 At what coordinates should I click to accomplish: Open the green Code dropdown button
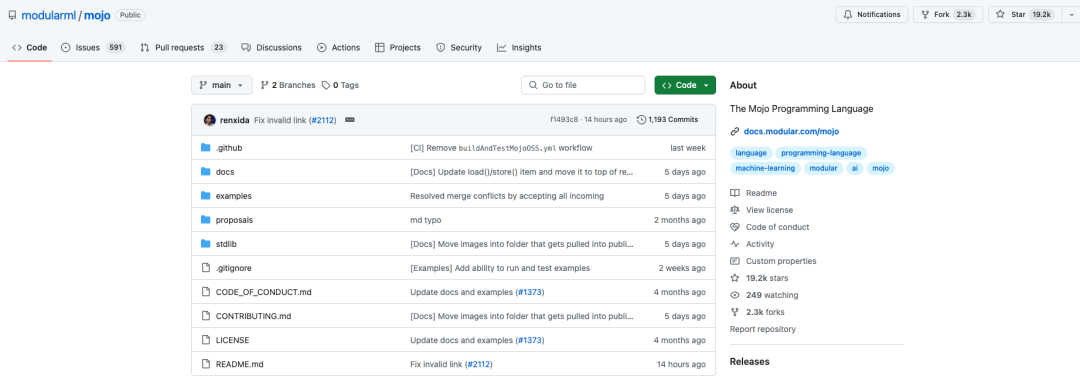point(685,85)
